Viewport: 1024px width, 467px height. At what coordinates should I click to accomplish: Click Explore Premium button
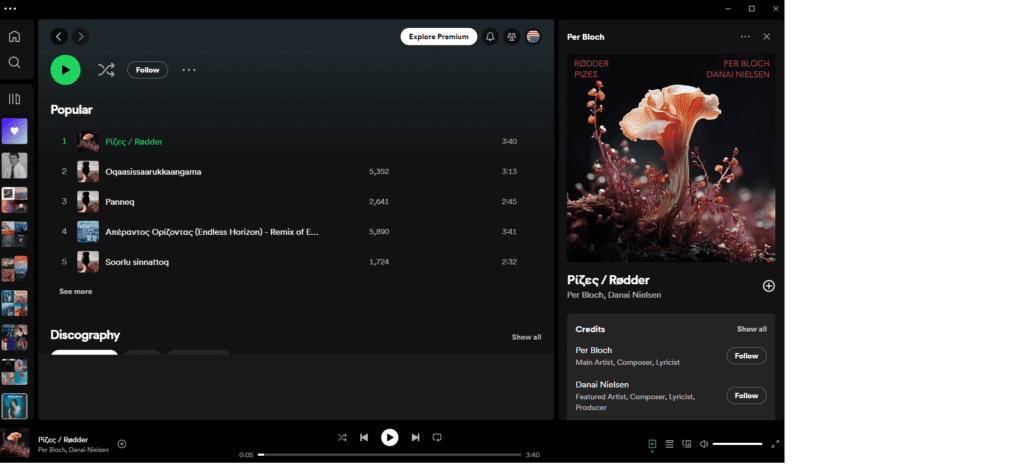tap(439, 37)
